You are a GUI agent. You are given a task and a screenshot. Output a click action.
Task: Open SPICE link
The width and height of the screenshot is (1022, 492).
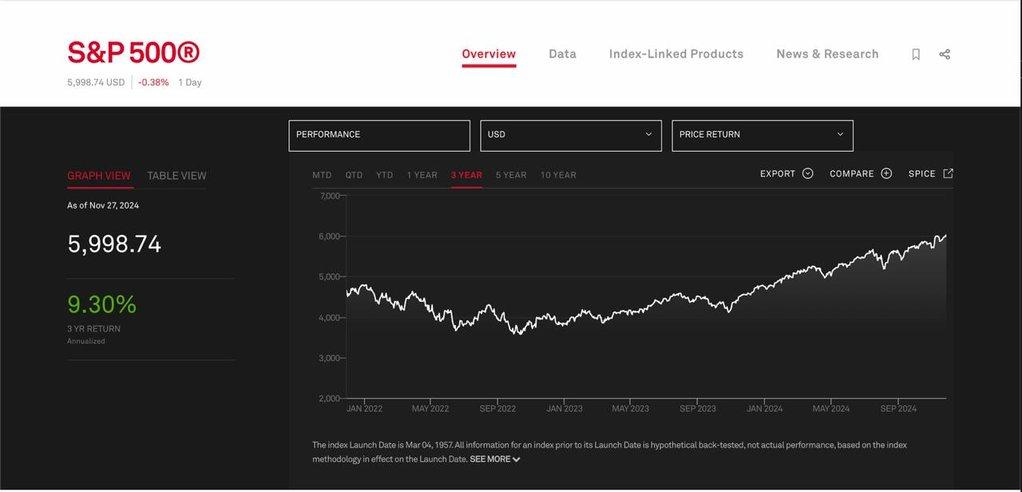[x=922, y=174]
